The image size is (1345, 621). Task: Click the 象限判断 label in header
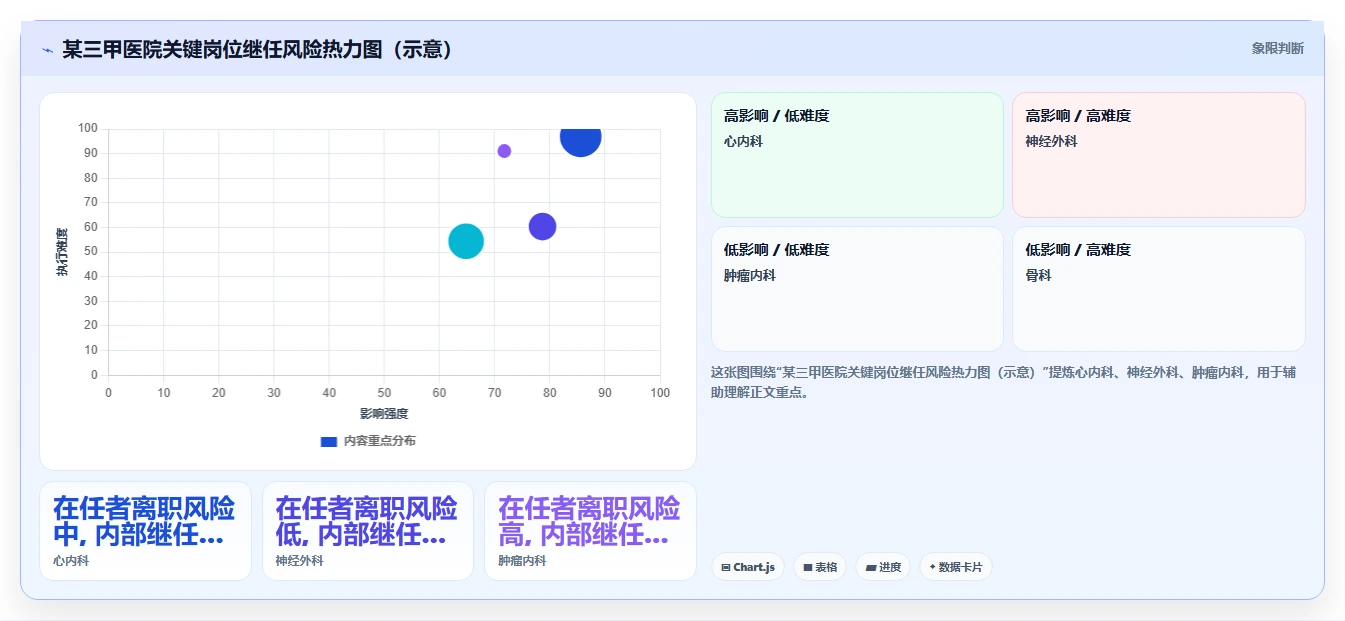point(1277,48)
